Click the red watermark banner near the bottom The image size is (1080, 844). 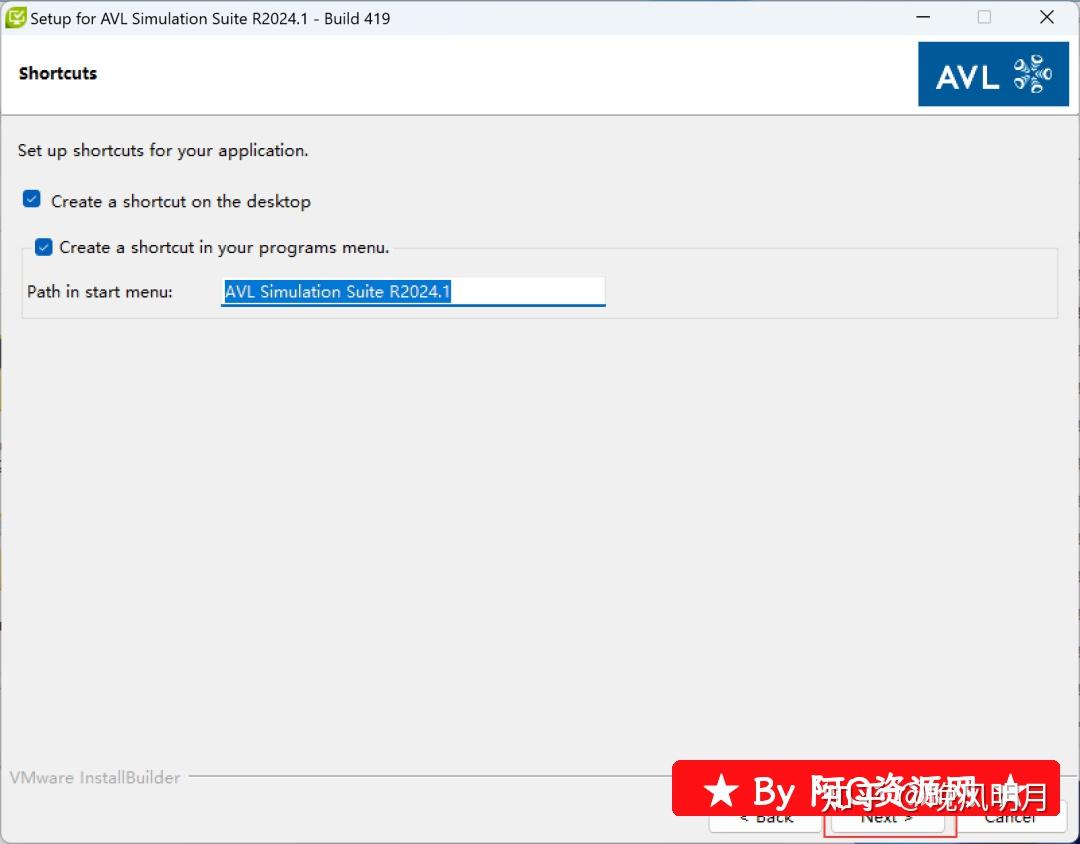[865, 791]
